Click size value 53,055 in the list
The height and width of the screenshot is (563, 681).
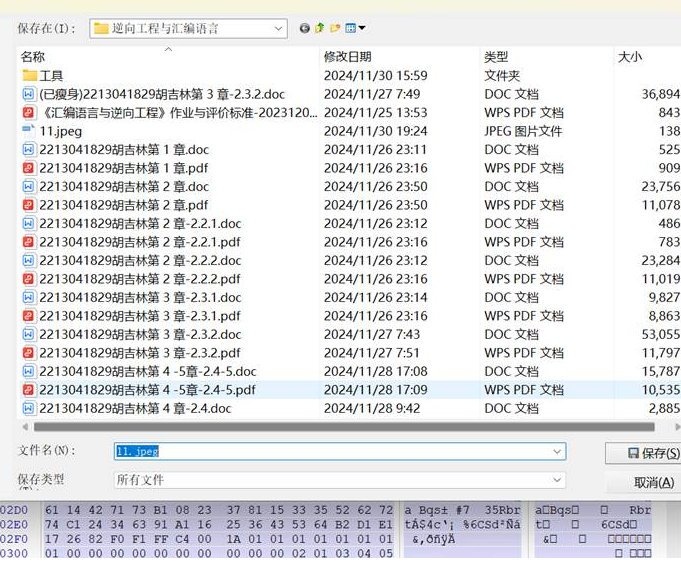click(x=661, y=334)
